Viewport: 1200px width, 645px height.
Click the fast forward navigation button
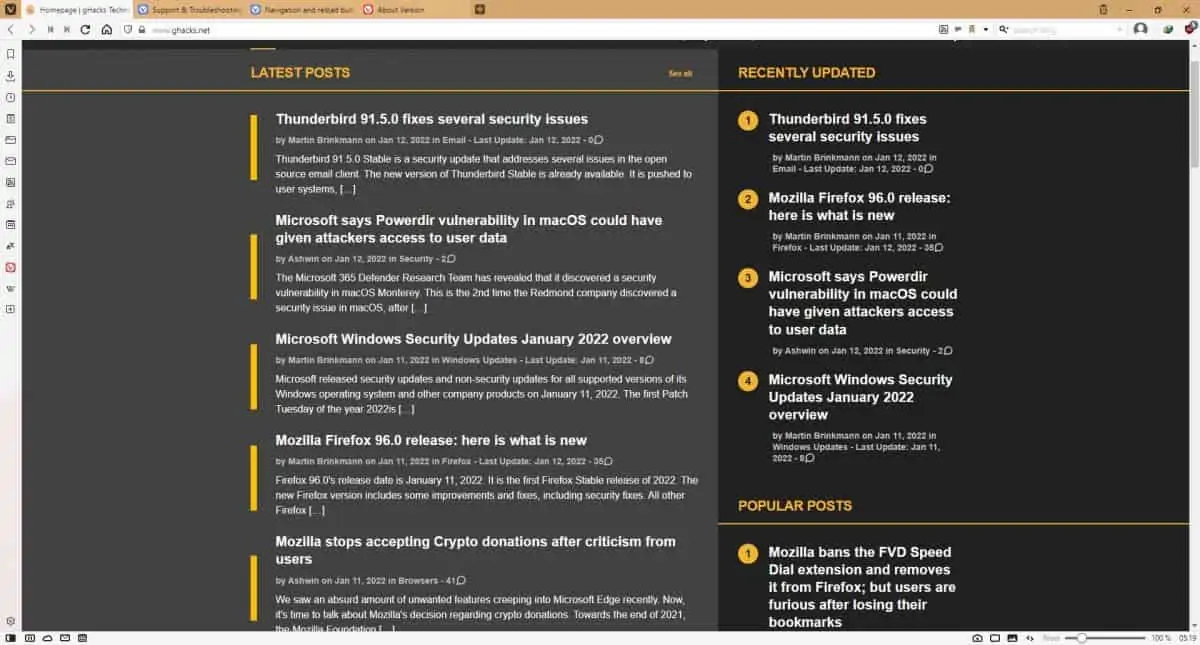(x=67, y=30)
